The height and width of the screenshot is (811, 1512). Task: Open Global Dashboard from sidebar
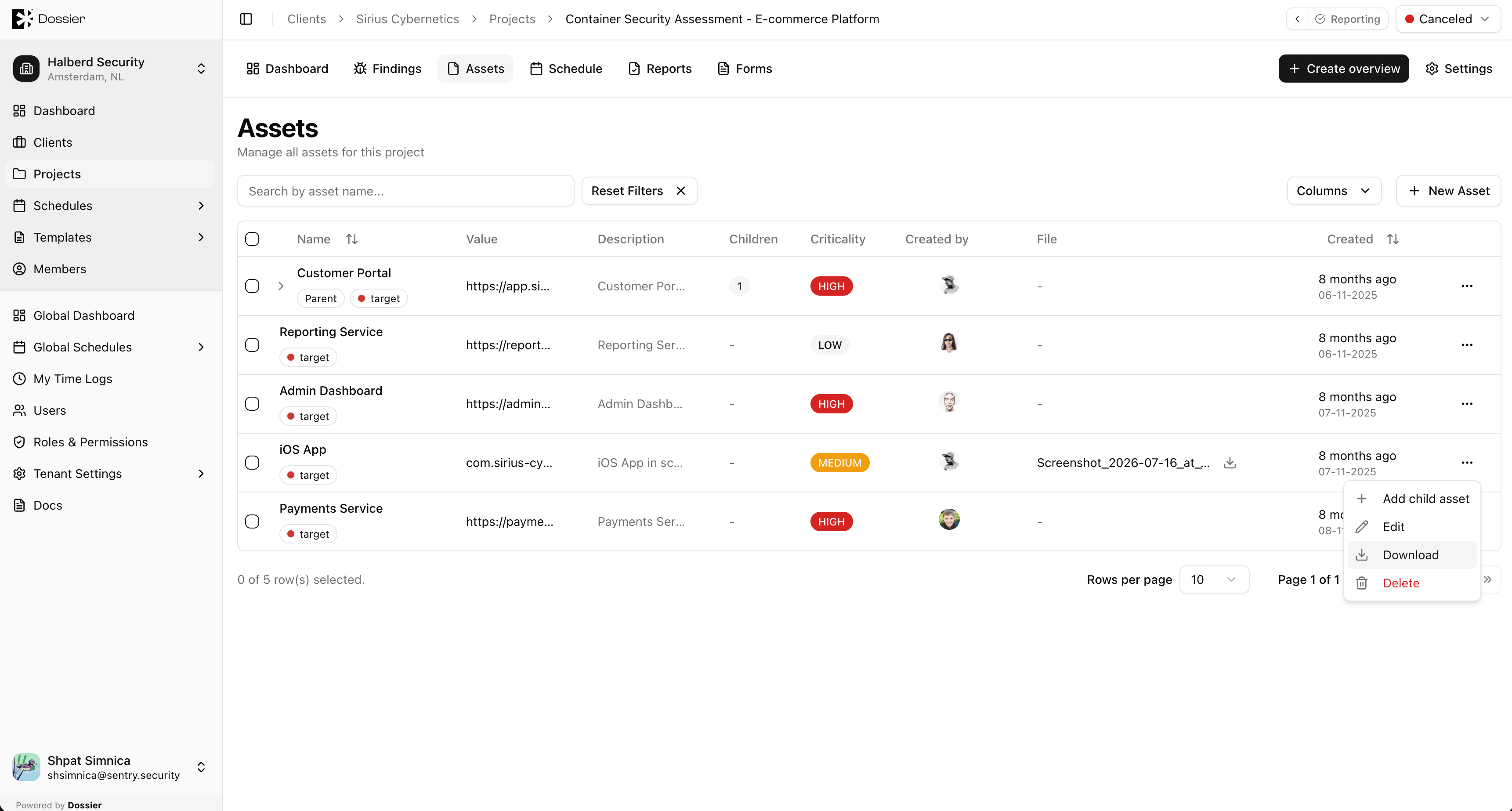click(x=110, y=316)
